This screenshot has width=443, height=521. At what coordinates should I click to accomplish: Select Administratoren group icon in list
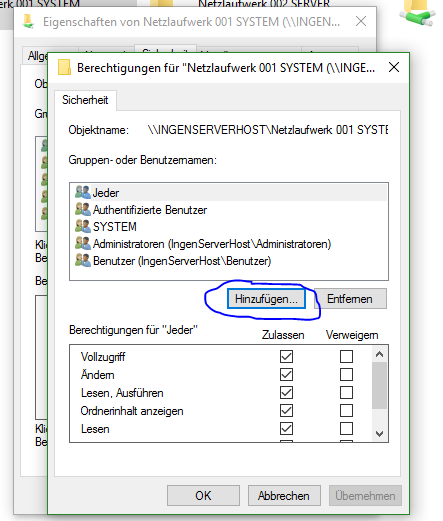tap(83, 243)
